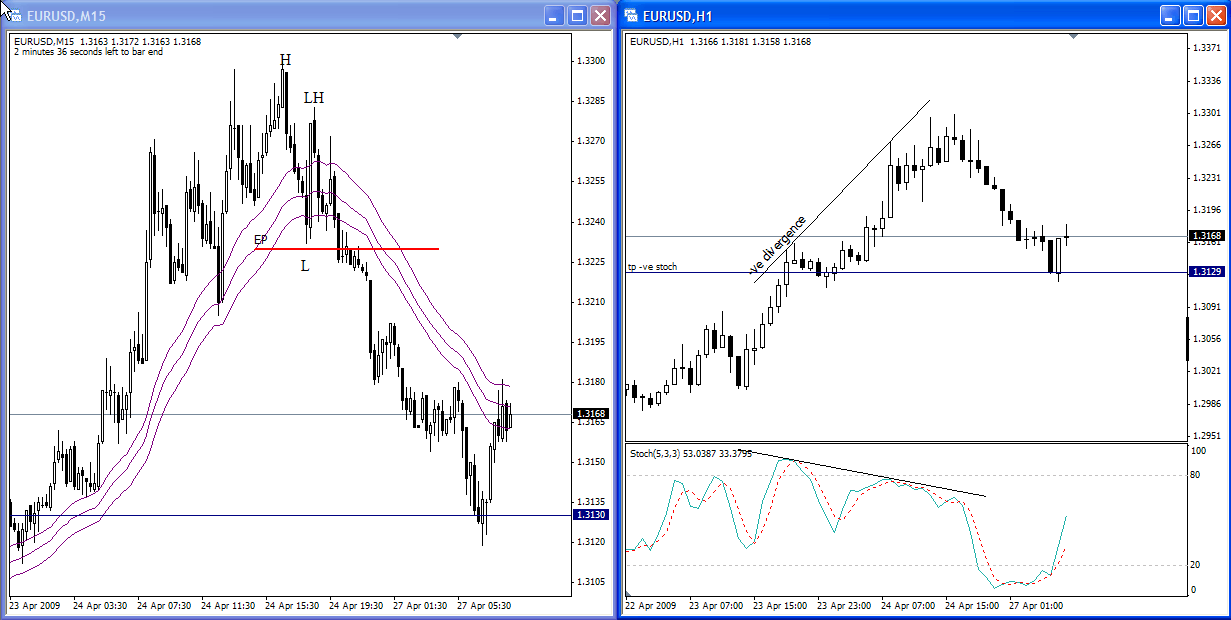The height and width of the screenshot is (620, 1231).
Task: Click the EURUSD,H1 window chart icon
Action: 631,15
